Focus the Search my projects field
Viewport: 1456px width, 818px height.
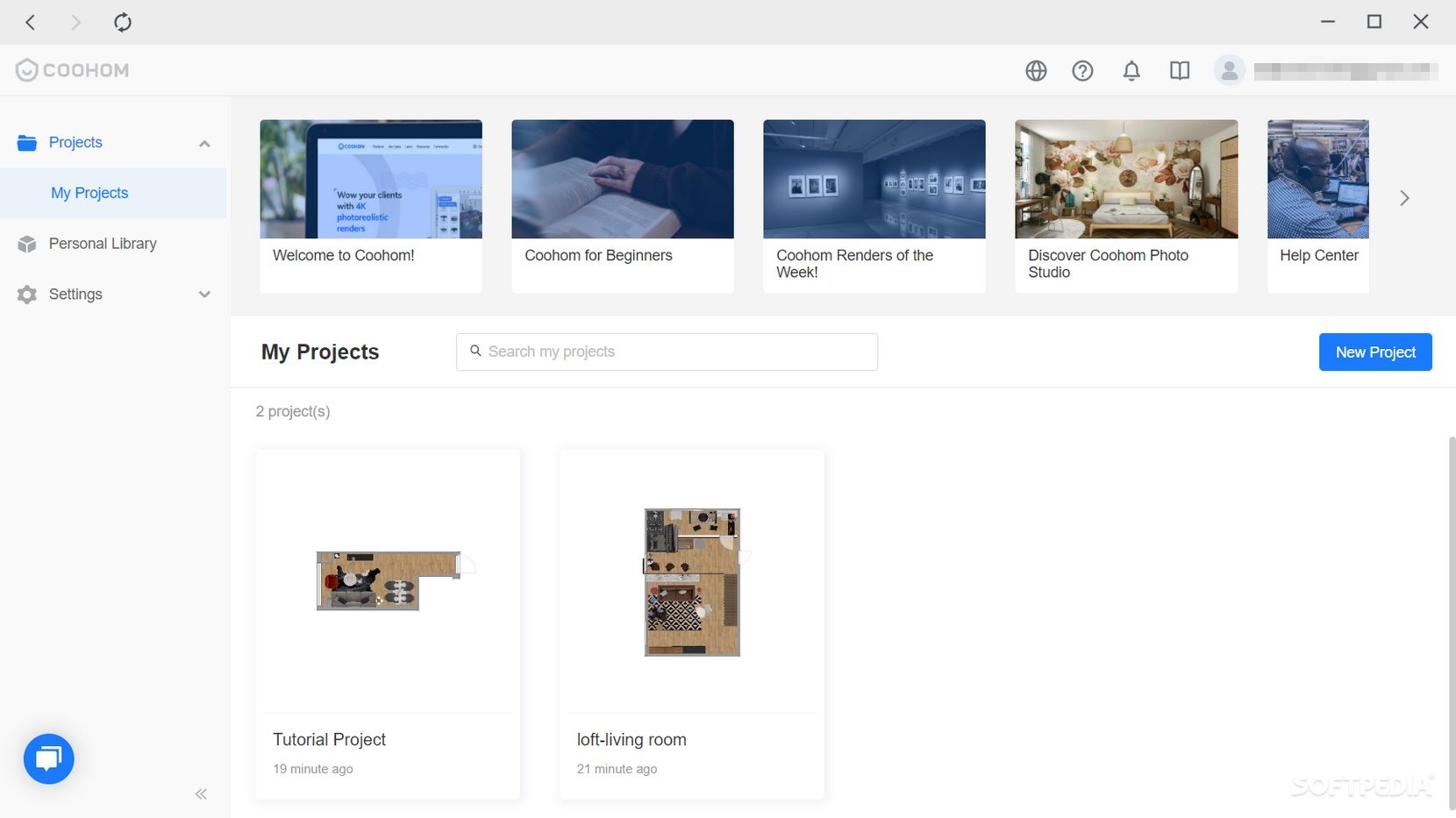click(667, 352)
